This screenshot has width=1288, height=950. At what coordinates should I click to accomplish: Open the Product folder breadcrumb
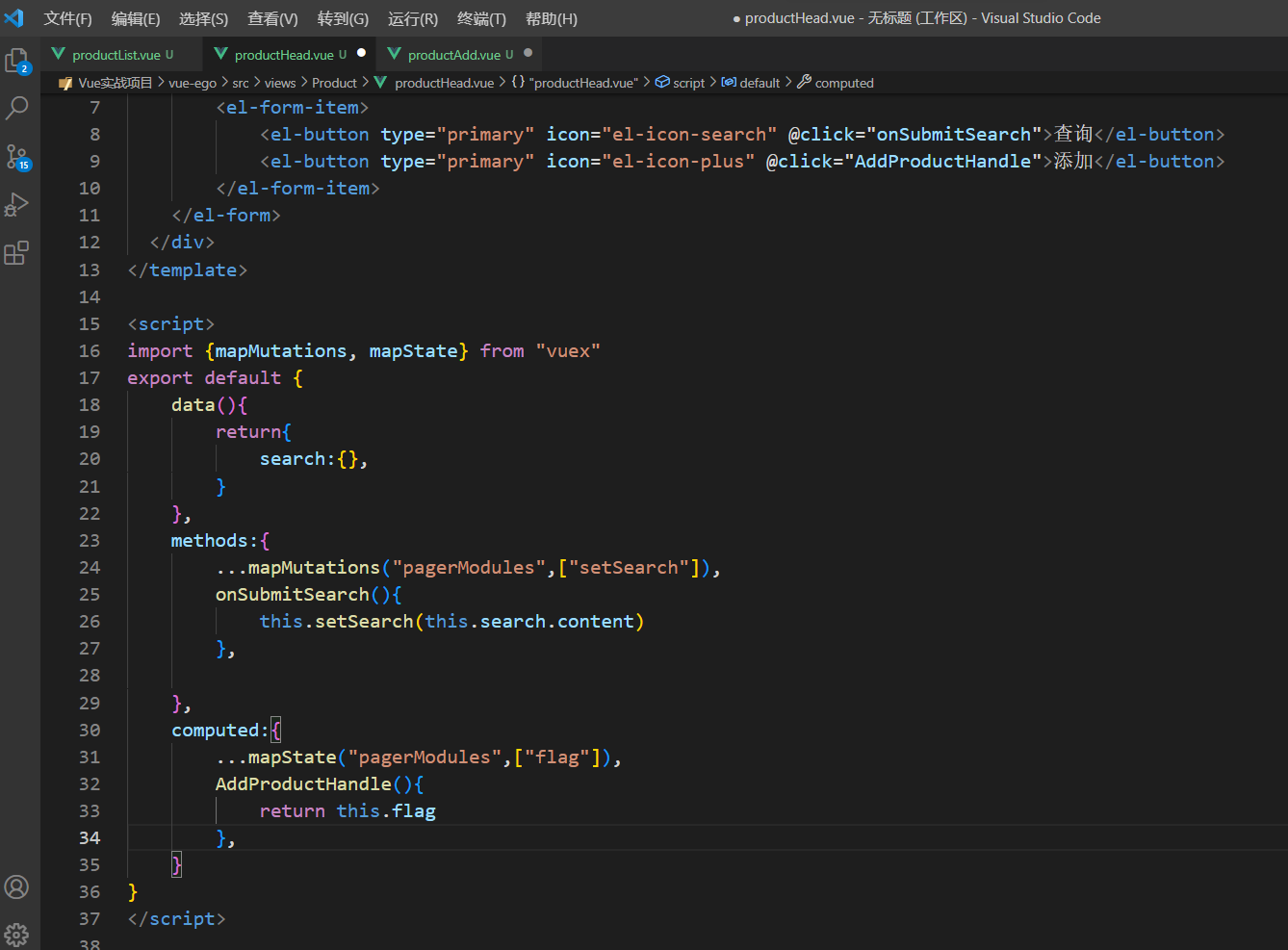click(x=334, y=83)
